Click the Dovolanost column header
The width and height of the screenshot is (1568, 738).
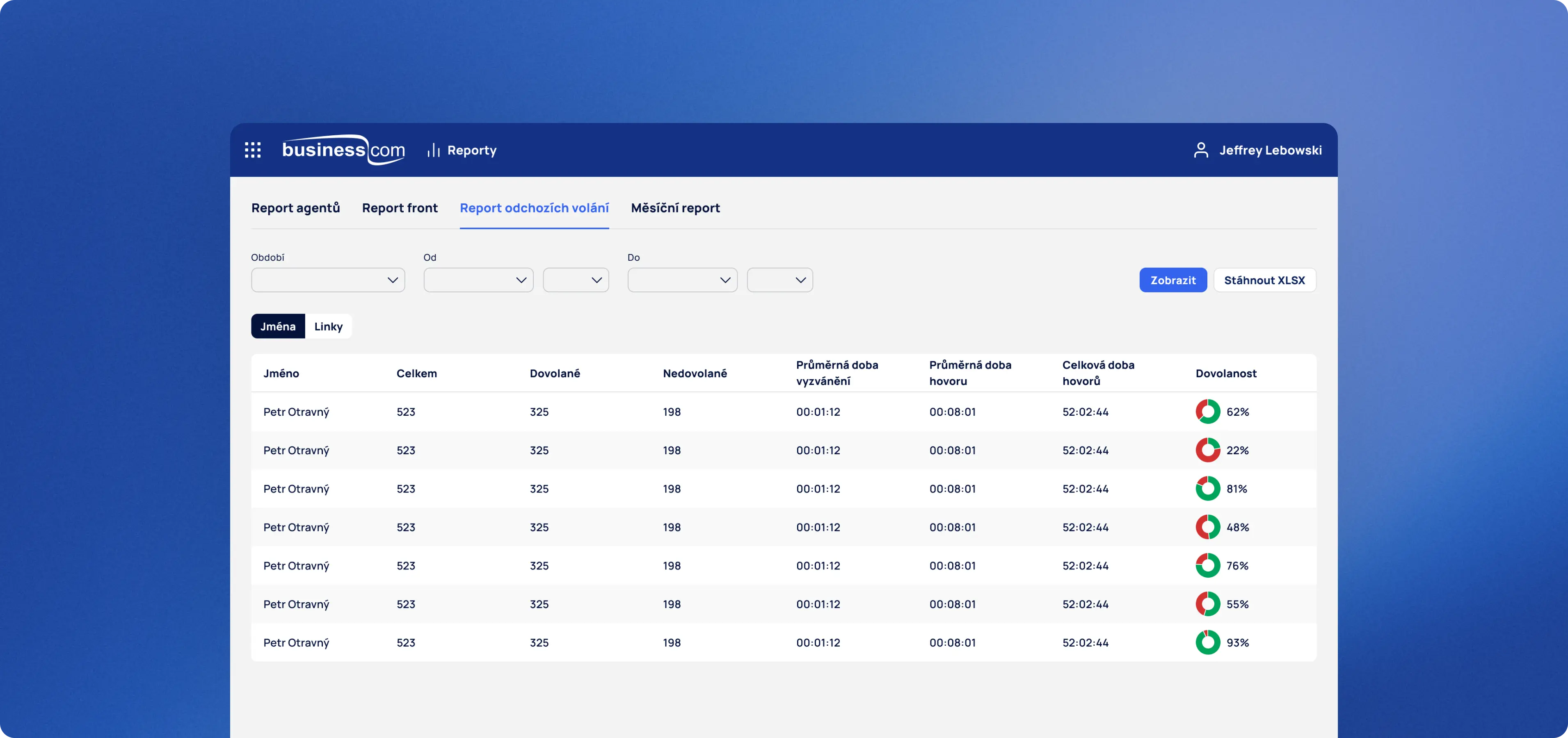[x=1226, y=373]
